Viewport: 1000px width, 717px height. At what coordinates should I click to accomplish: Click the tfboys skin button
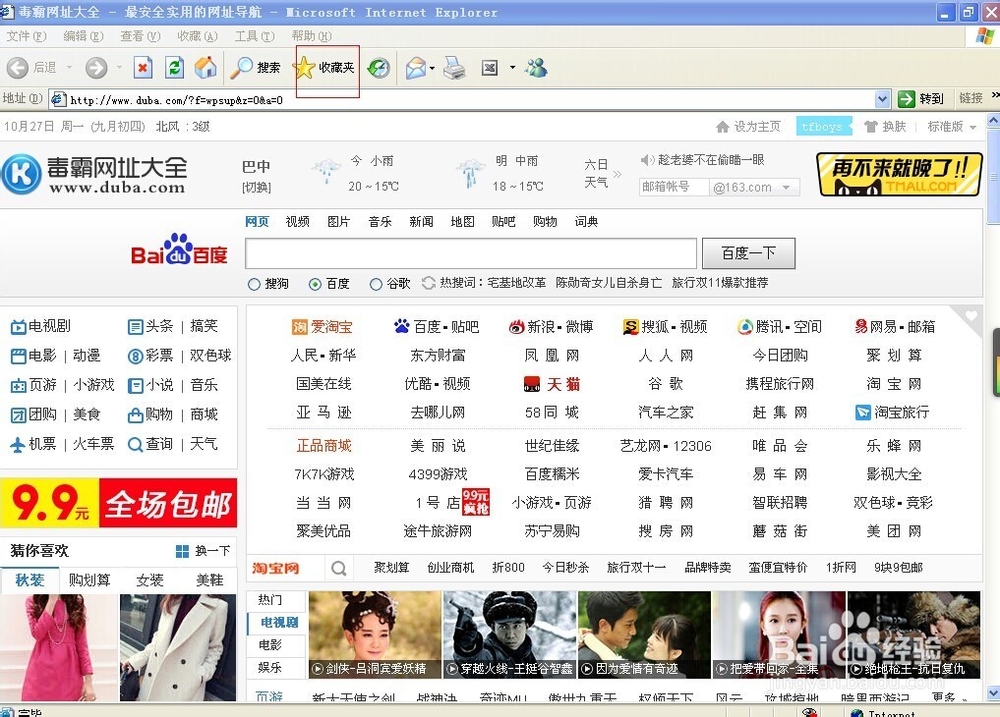[822, 126]
